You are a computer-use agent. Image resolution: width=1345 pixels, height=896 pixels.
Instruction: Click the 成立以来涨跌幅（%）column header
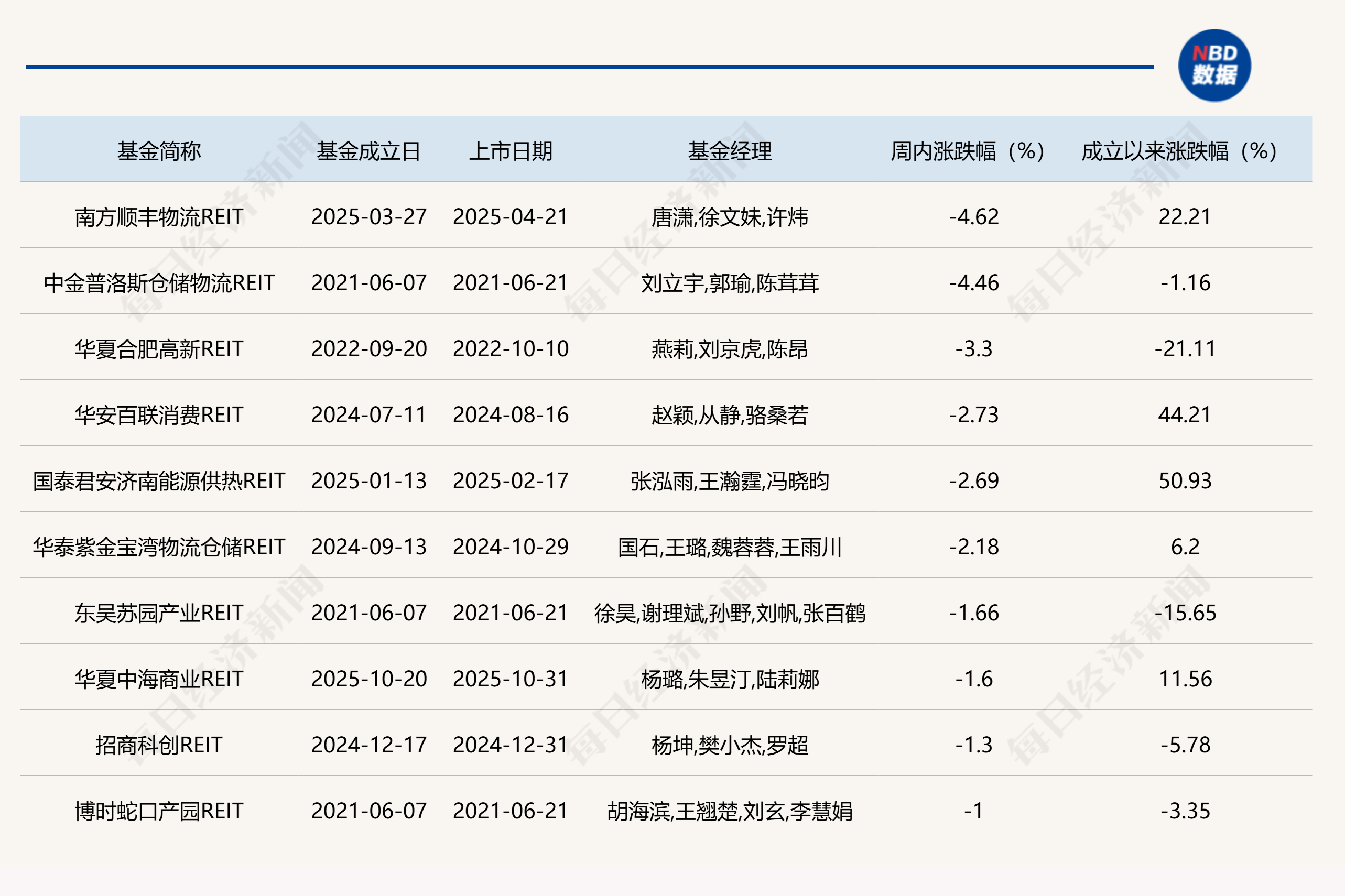coord(1179,151)
